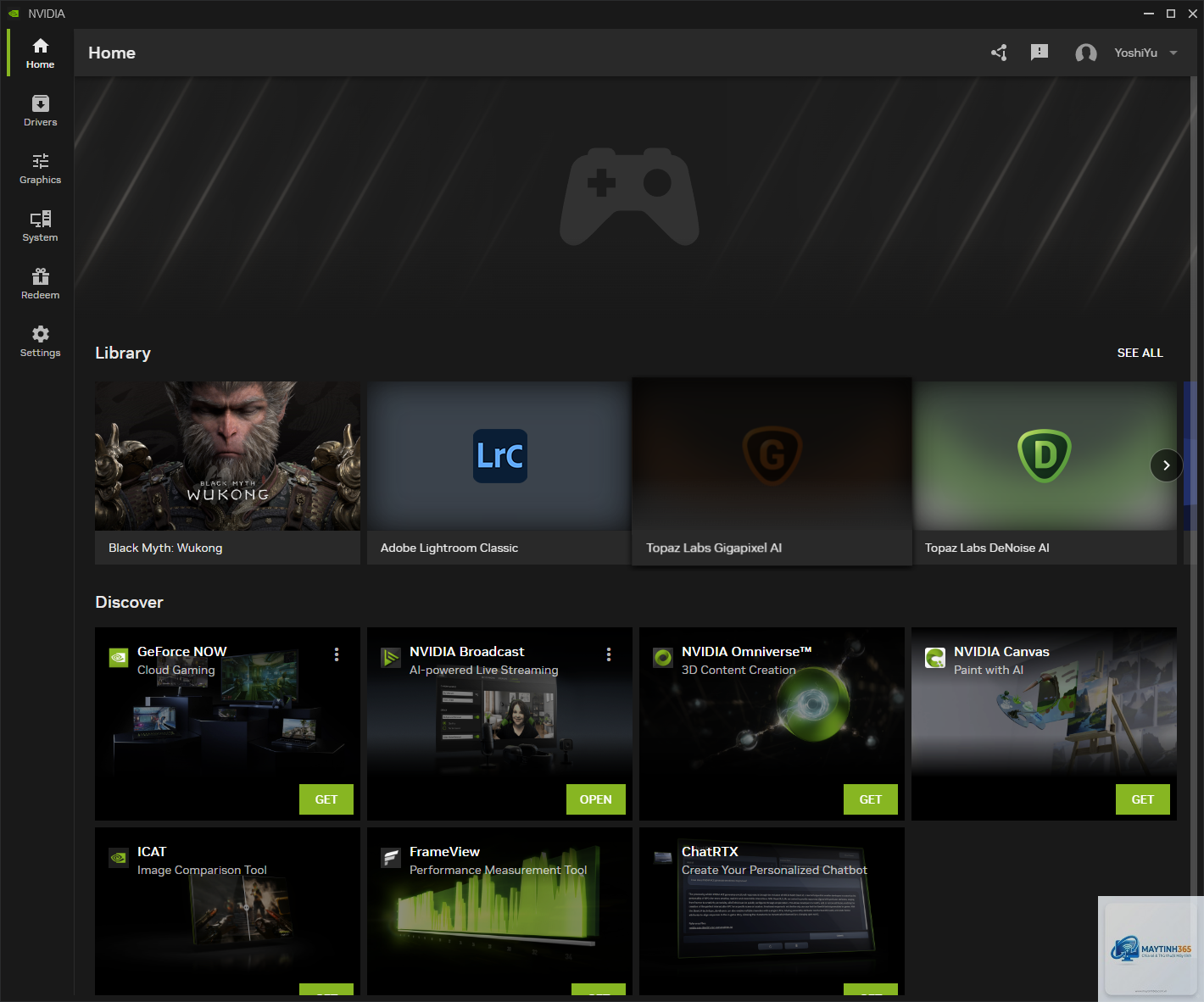Open Adobe Lightroom Classic tile
The width and height of the screenshot is (1204, 1002).
click(499, 473)
